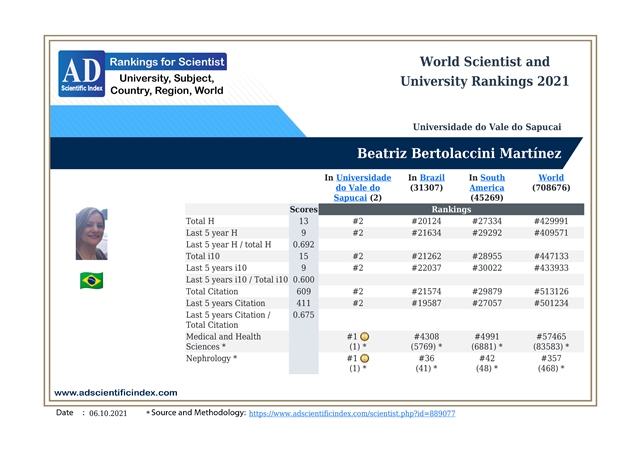
Task: Click South America ranking #28955
Action: pos(487,256)
